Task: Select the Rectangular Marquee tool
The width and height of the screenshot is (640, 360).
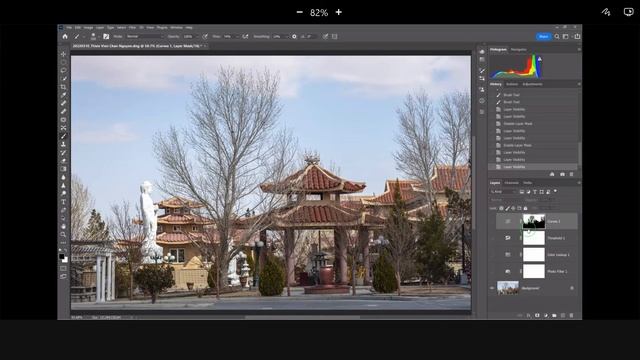Action: [63, 62]
